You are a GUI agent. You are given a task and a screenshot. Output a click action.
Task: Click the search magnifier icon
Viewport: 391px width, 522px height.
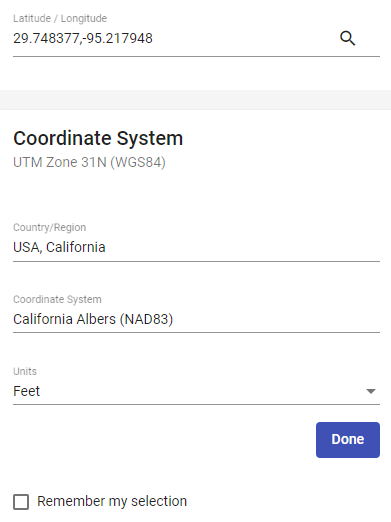347,38
